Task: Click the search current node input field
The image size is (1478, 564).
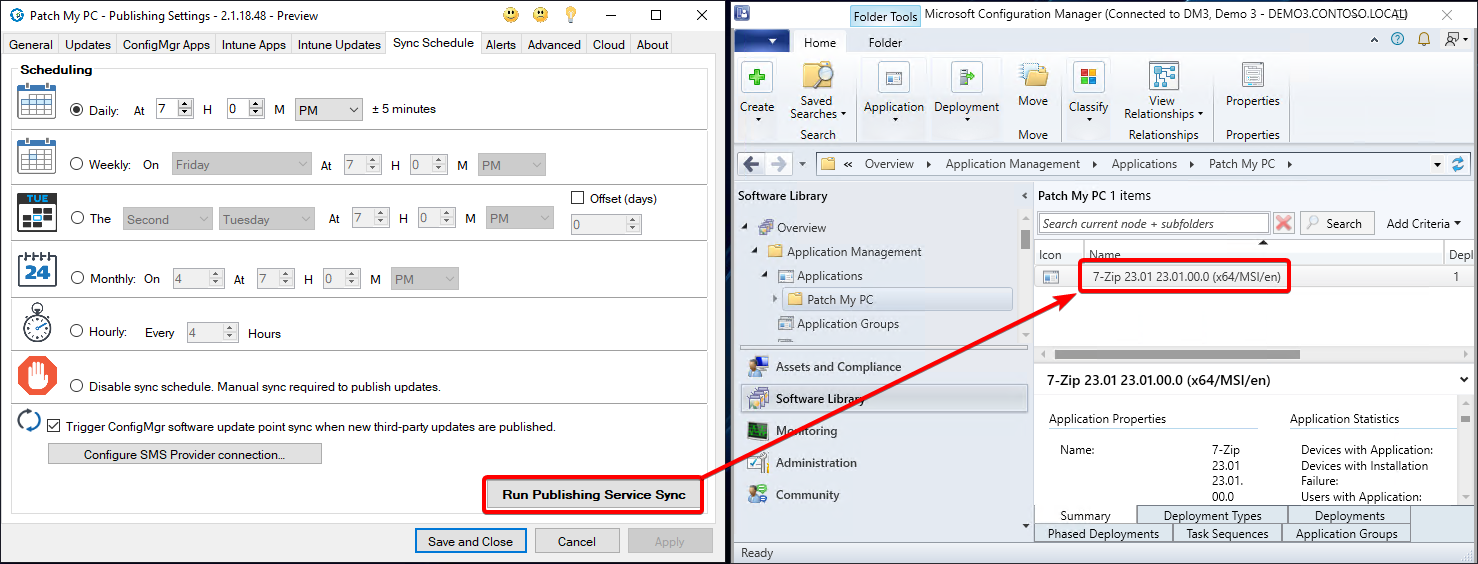Action: [x=1154, y=224]
